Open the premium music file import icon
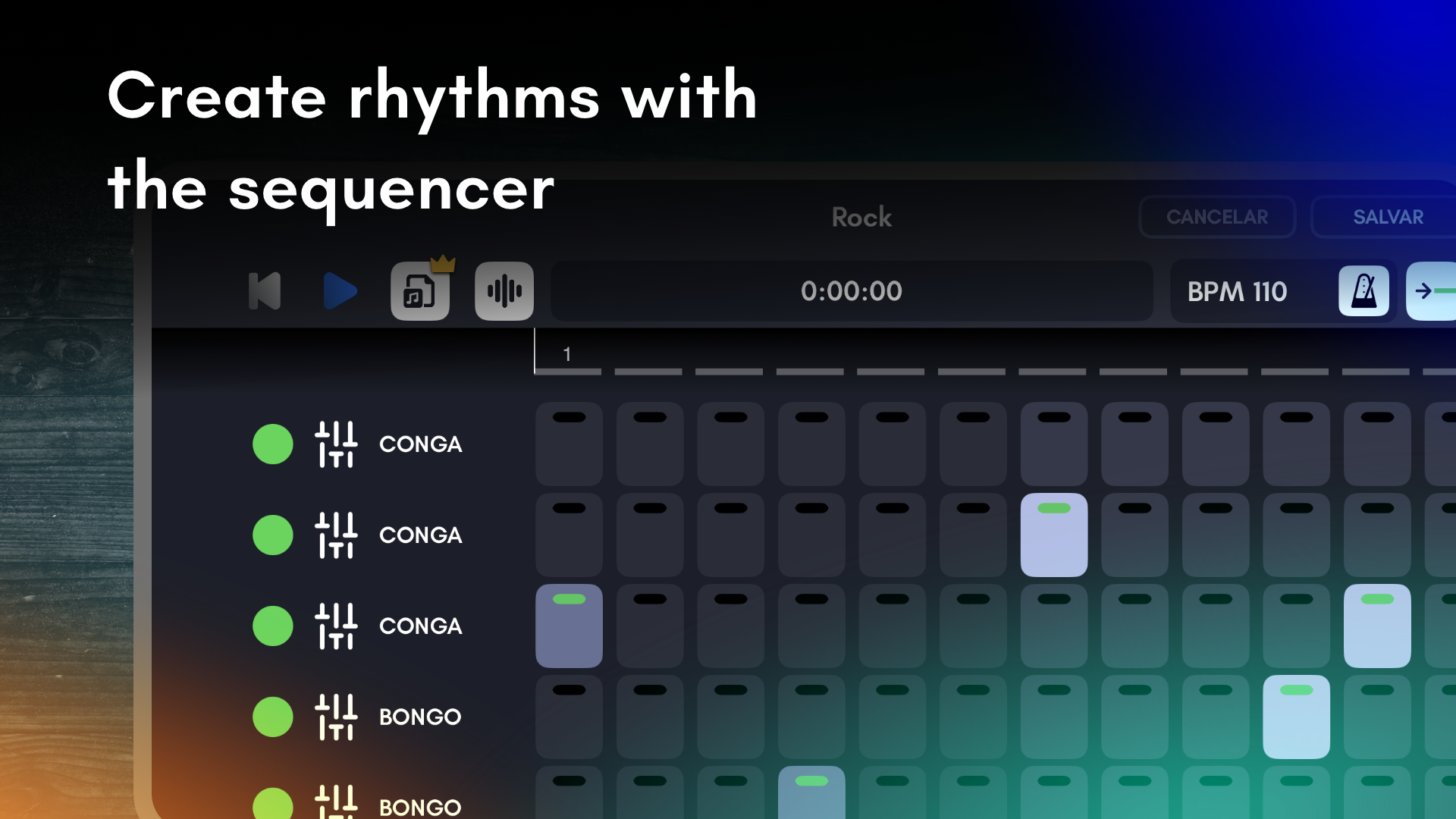This screenshot has width=1456, height=819. coord(419,291)
